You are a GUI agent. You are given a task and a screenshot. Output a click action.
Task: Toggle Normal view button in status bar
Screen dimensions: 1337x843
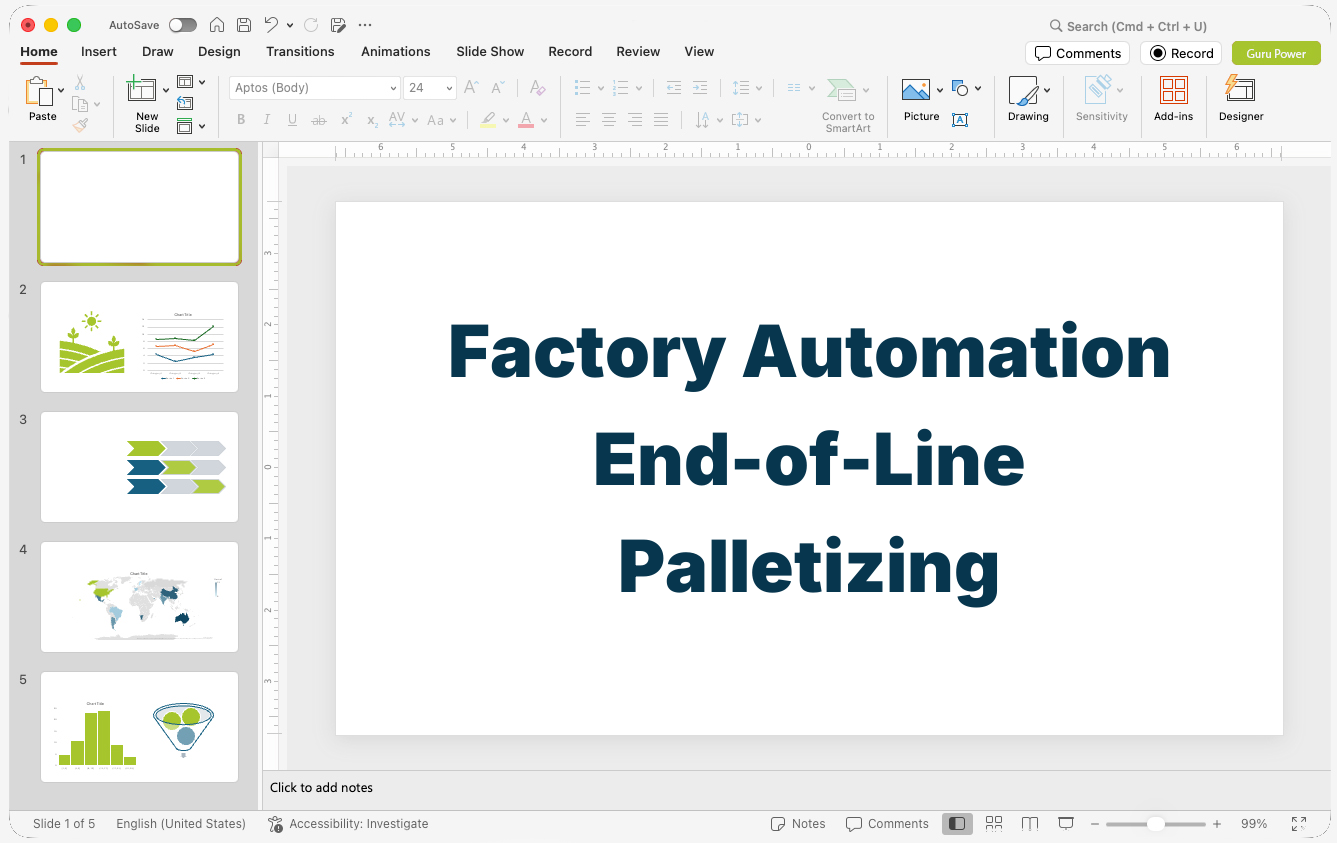[958, 823]
